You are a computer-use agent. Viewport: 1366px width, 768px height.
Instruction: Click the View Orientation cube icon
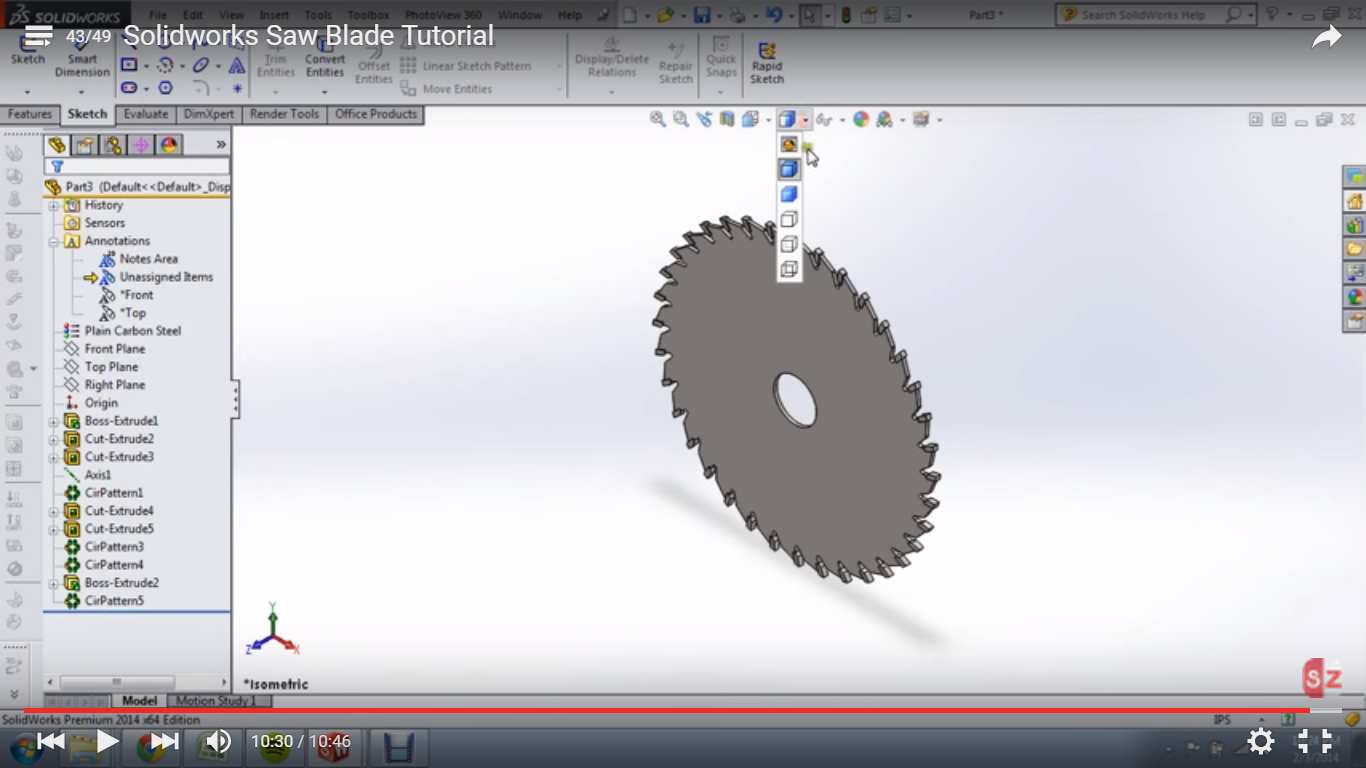tap(750, 119)
